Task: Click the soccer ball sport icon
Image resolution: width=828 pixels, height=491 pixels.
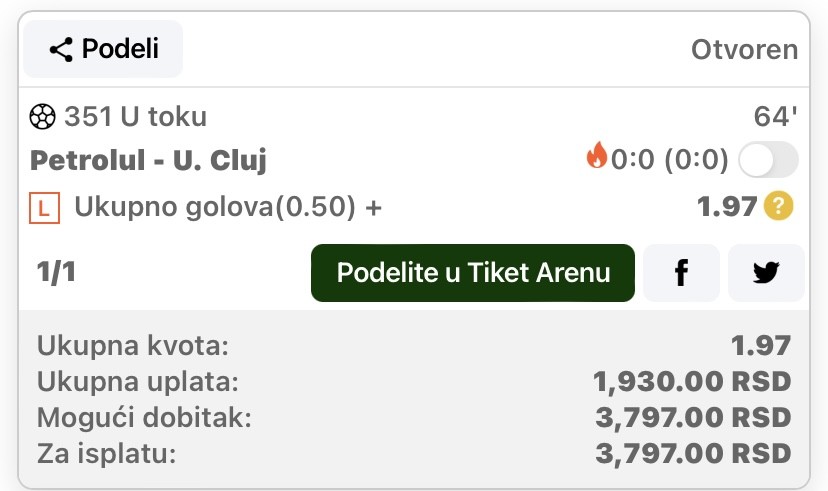Action: click(x=42, y=117)
